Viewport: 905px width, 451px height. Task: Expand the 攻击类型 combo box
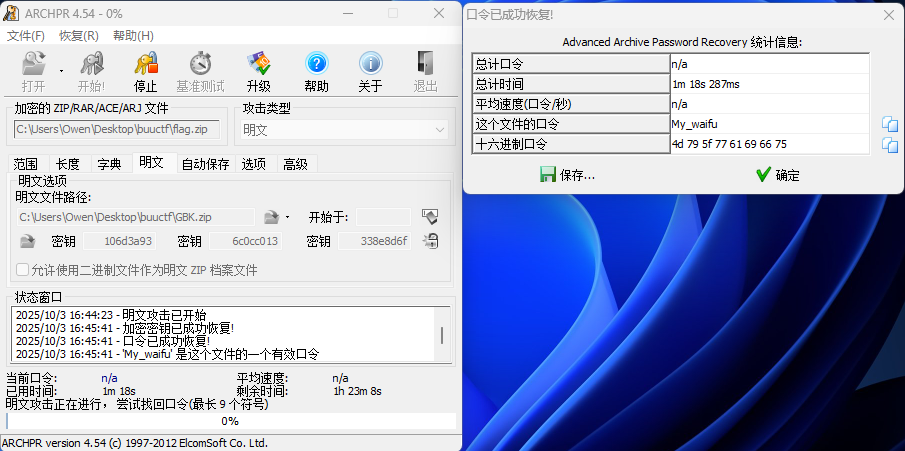(345, 130)
